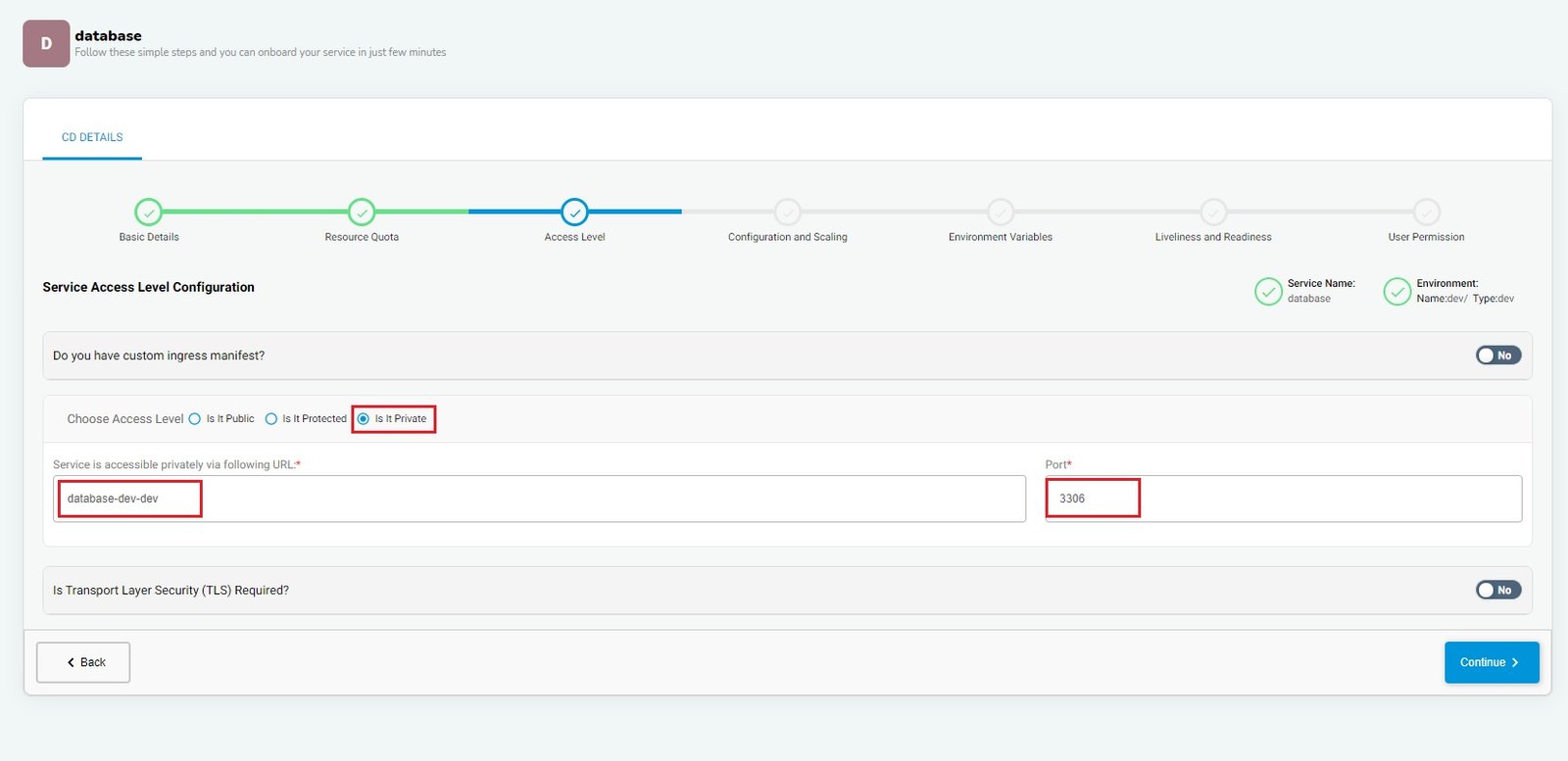
Task: Click the Back button
Action: click(x=83, y=662)
